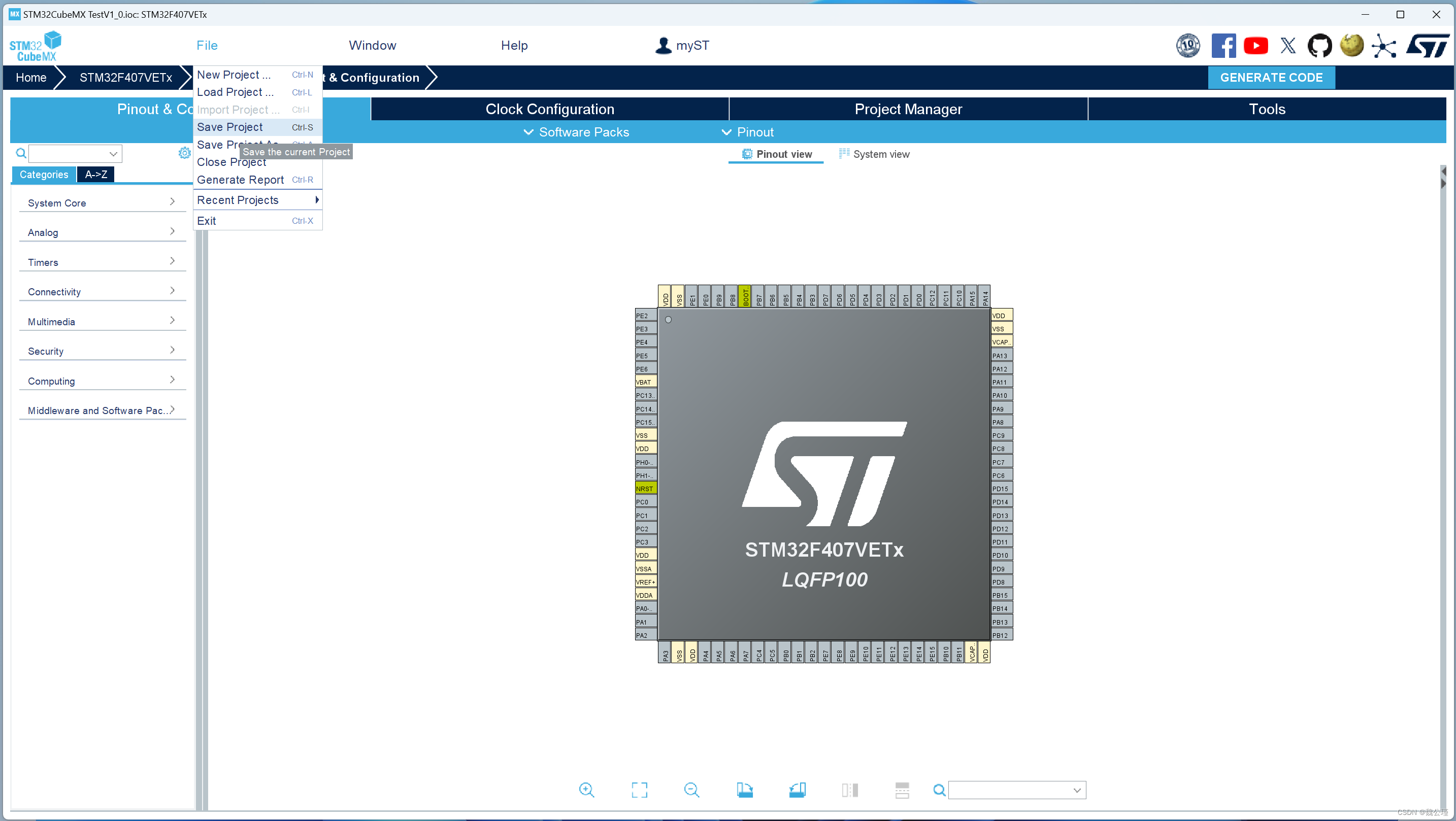Viewport: 1456px width, 821px height.
Task: Click the YouTube icon in top toolbar
Action: (1256, 46)
